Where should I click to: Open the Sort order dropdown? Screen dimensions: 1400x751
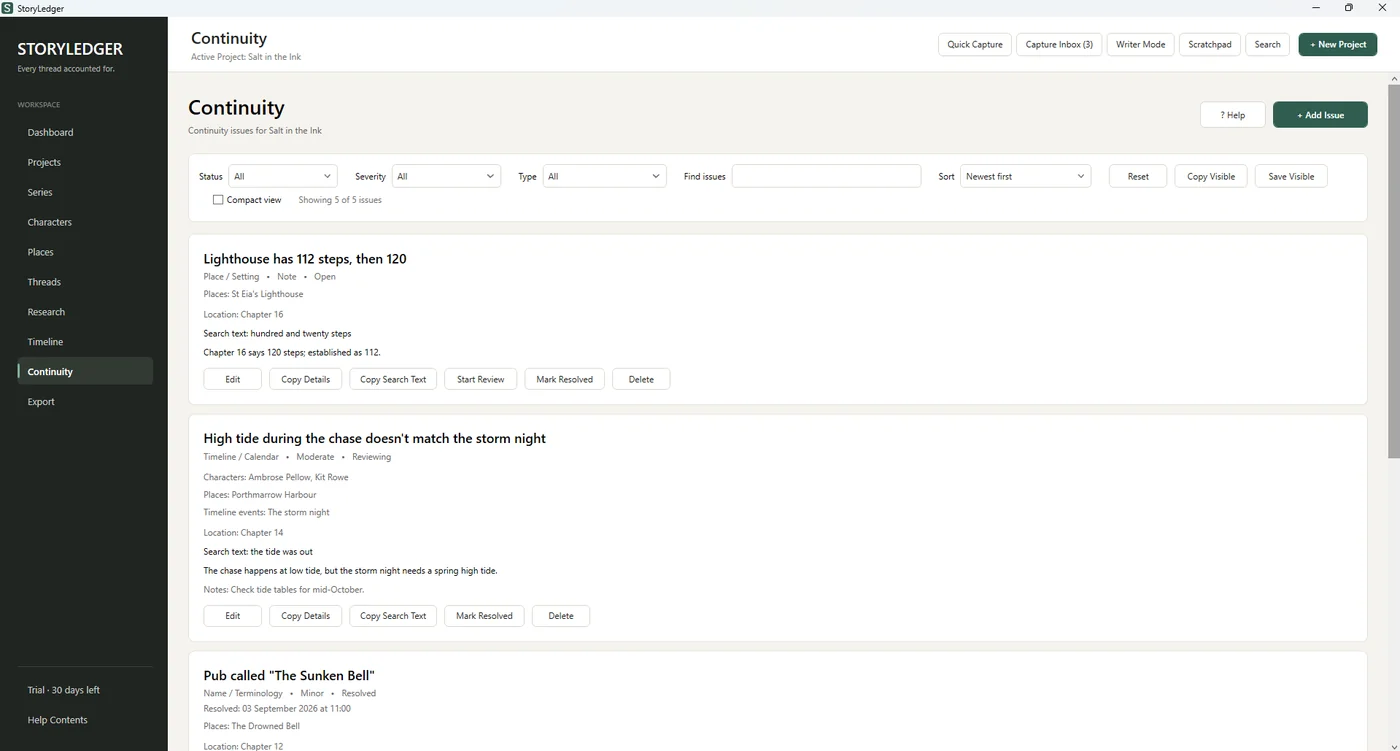point(1025,176)
